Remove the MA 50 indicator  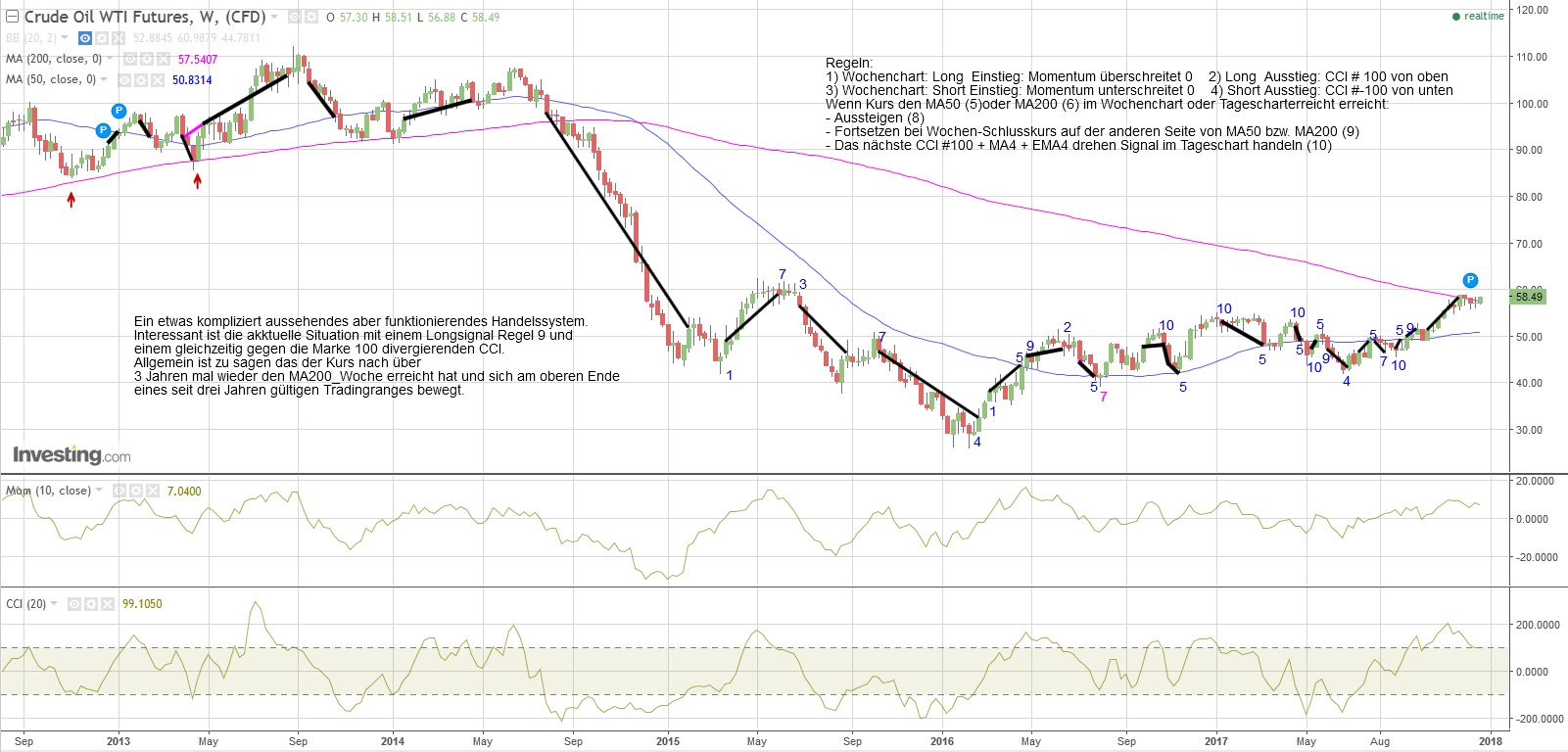tap(157, 80)
